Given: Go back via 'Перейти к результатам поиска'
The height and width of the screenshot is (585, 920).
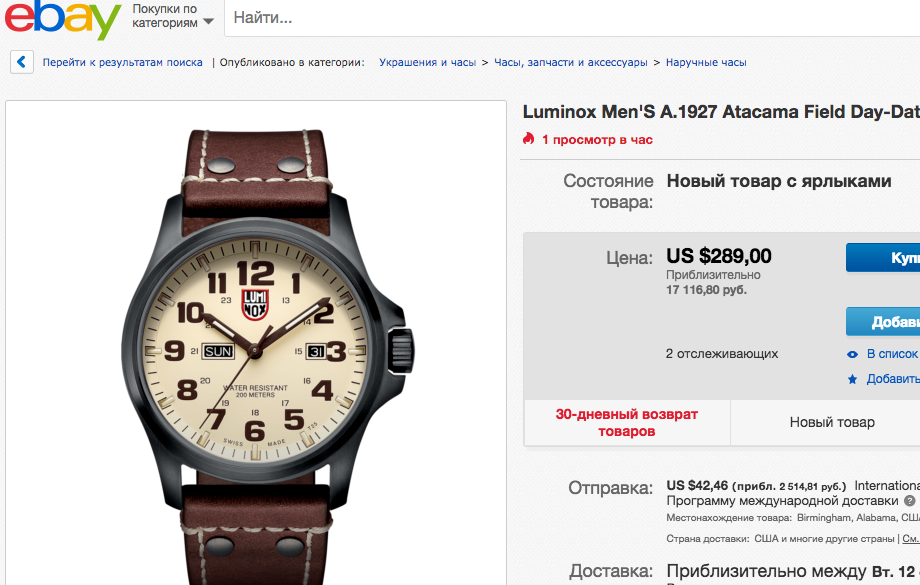Looking at the screenshot, I should 122,62.
